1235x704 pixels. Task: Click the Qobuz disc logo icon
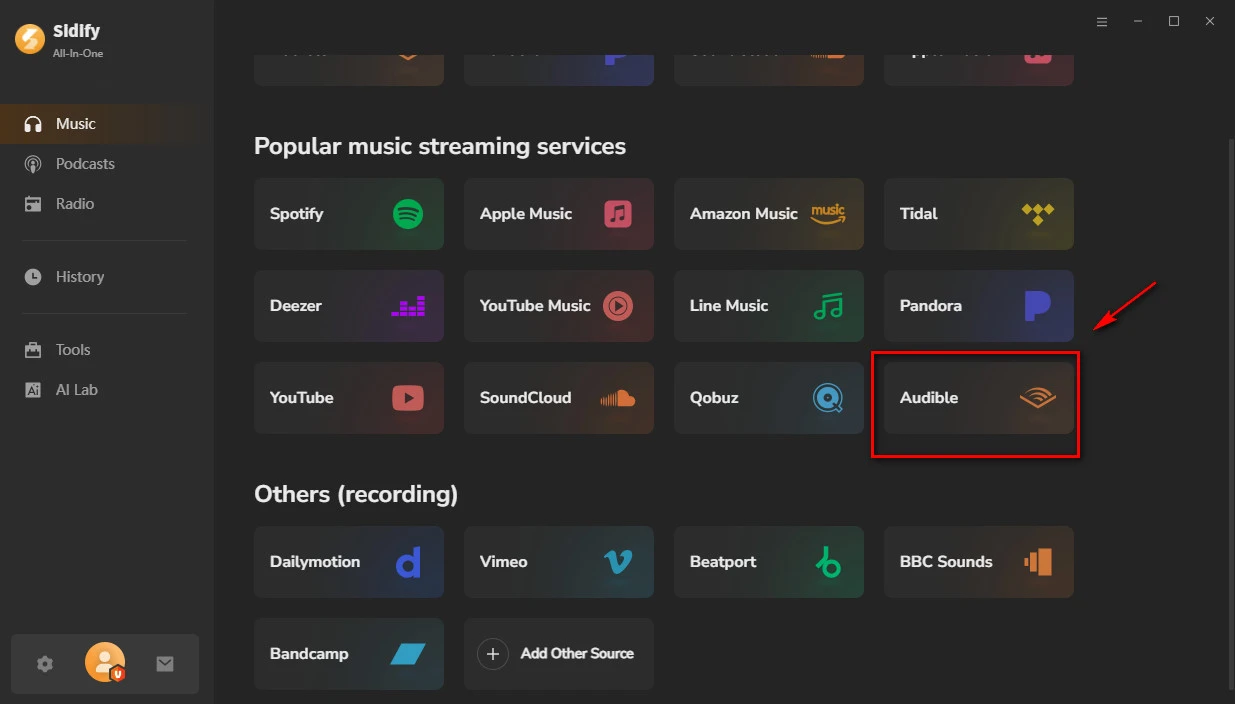pyautogui.click(x=828, y=398)
